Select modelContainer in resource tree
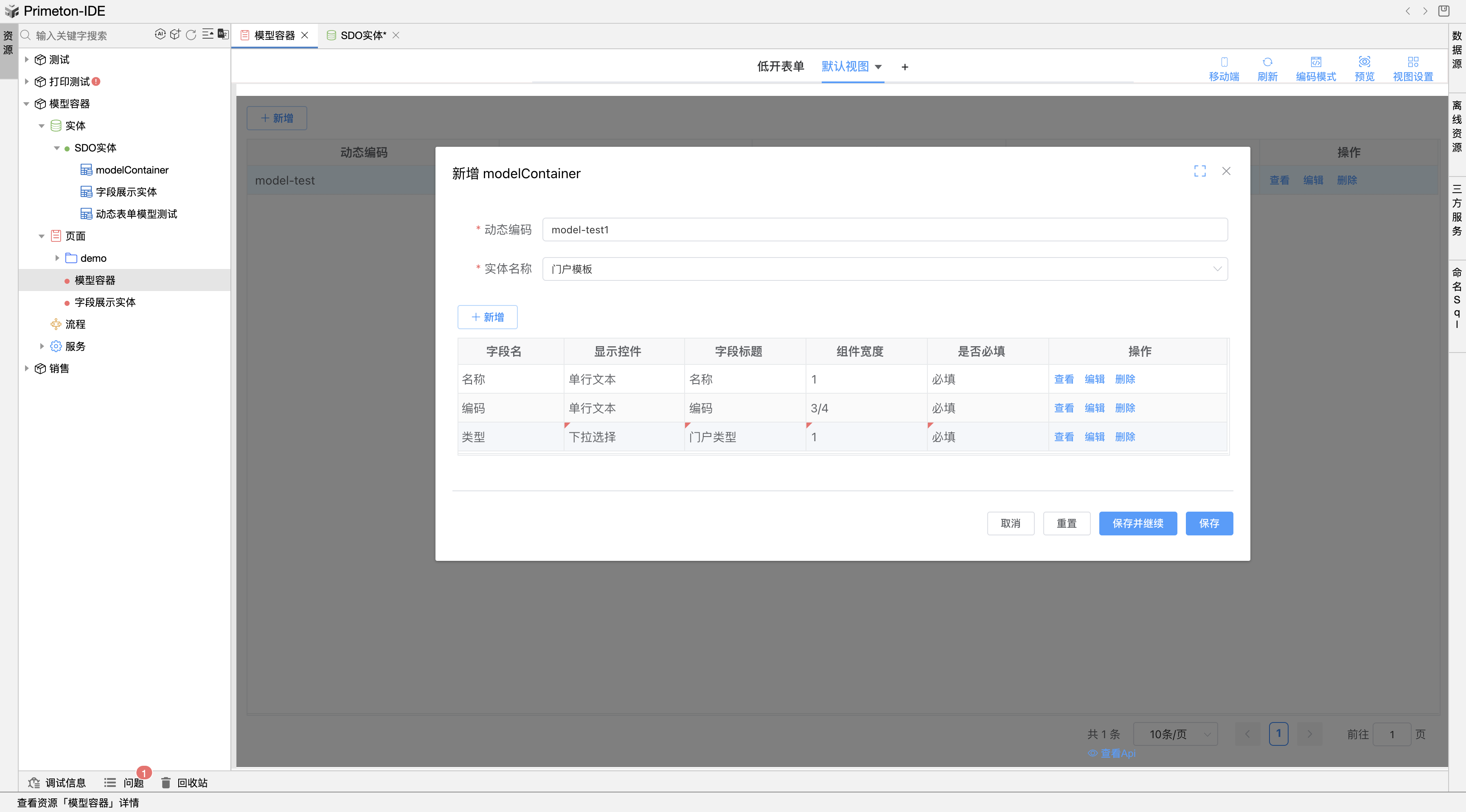1466x812 pixels. coord(132,170)
